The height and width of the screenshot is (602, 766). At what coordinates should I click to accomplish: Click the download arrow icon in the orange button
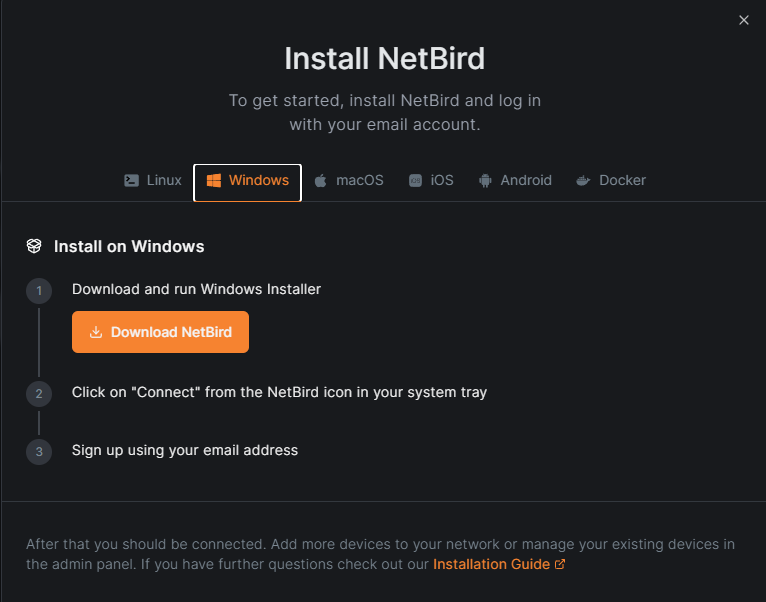(97, 333)
